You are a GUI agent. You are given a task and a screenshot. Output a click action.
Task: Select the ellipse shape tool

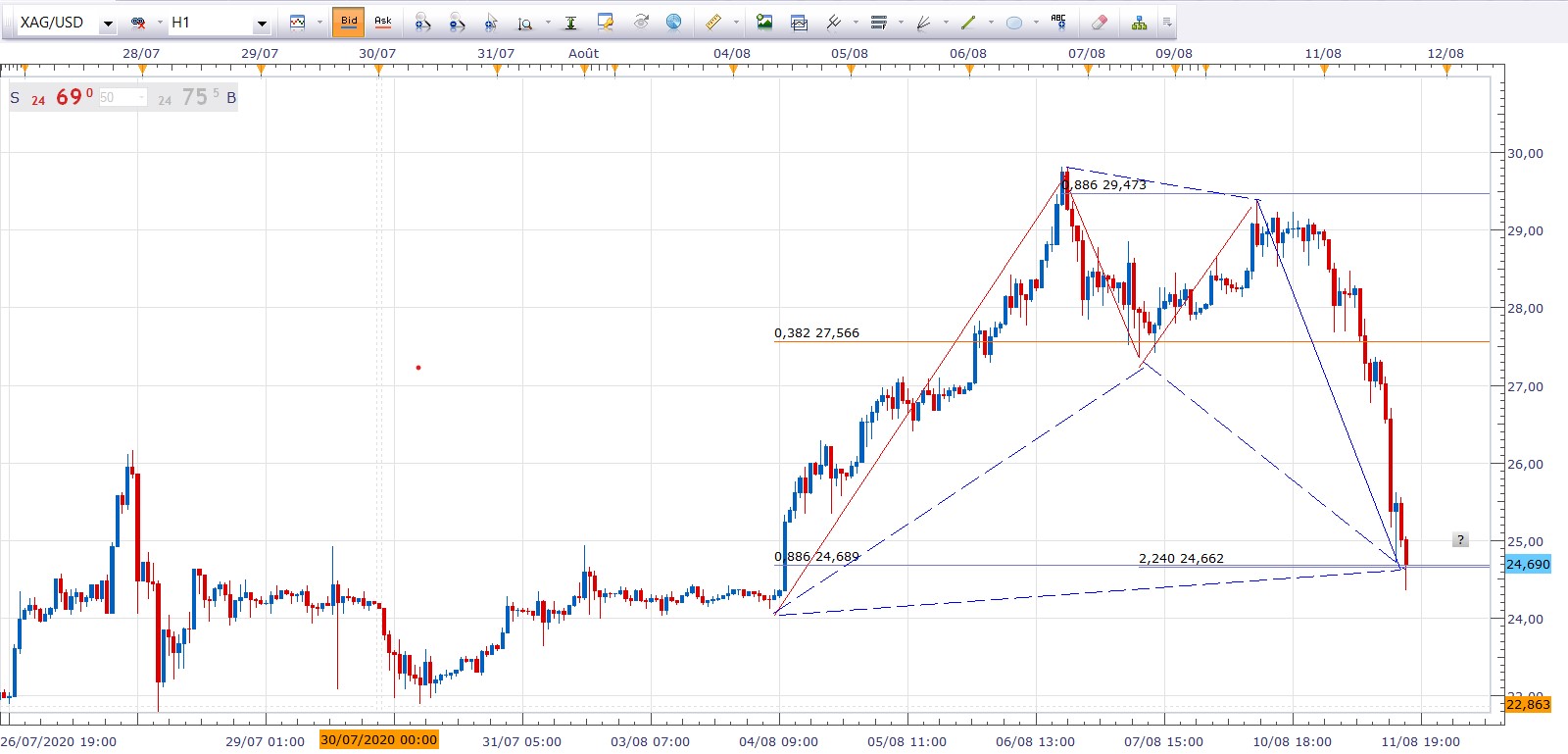[1014, 22]
